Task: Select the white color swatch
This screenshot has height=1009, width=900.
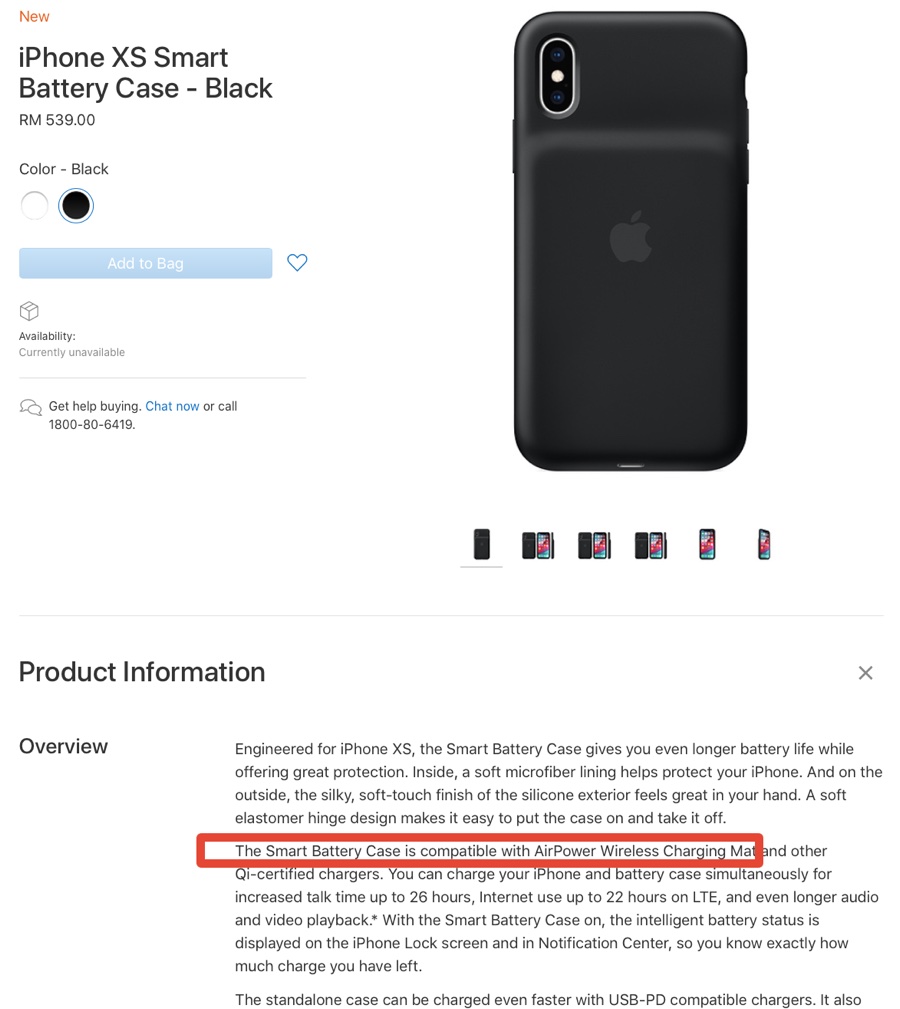Action: (x=34, y=205)
